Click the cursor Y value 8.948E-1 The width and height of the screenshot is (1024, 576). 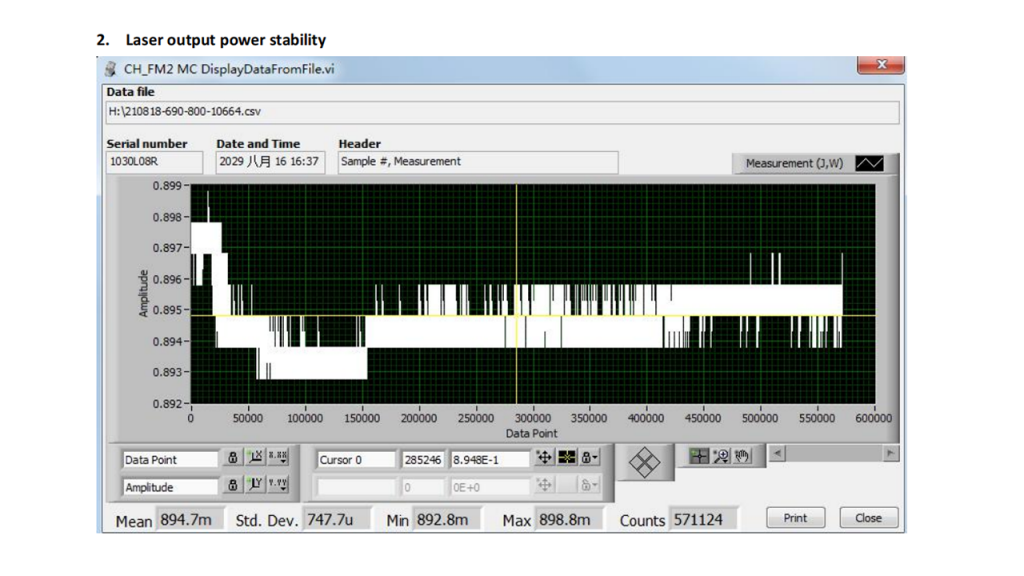coord(490,460)
